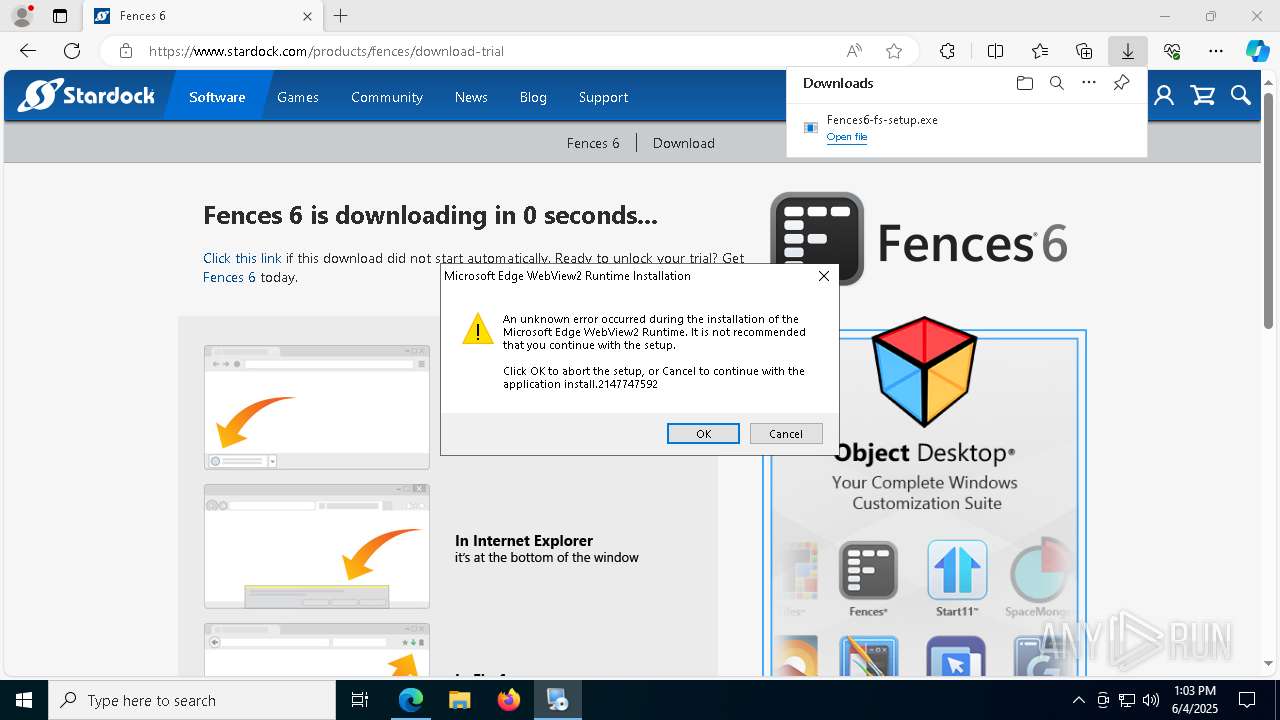View site information lock icon

(126, 51)
